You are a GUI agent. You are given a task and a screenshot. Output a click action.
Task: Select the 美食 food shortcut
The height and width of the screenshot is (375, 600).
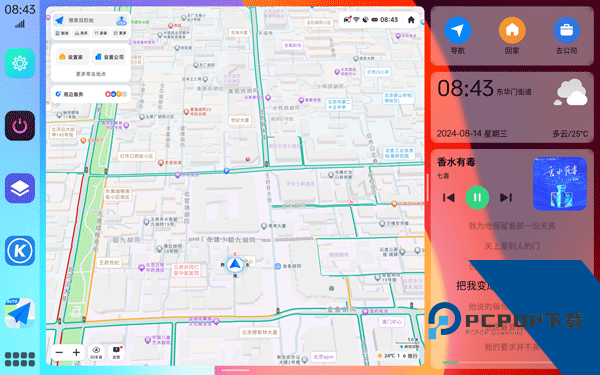pos(101,33)
